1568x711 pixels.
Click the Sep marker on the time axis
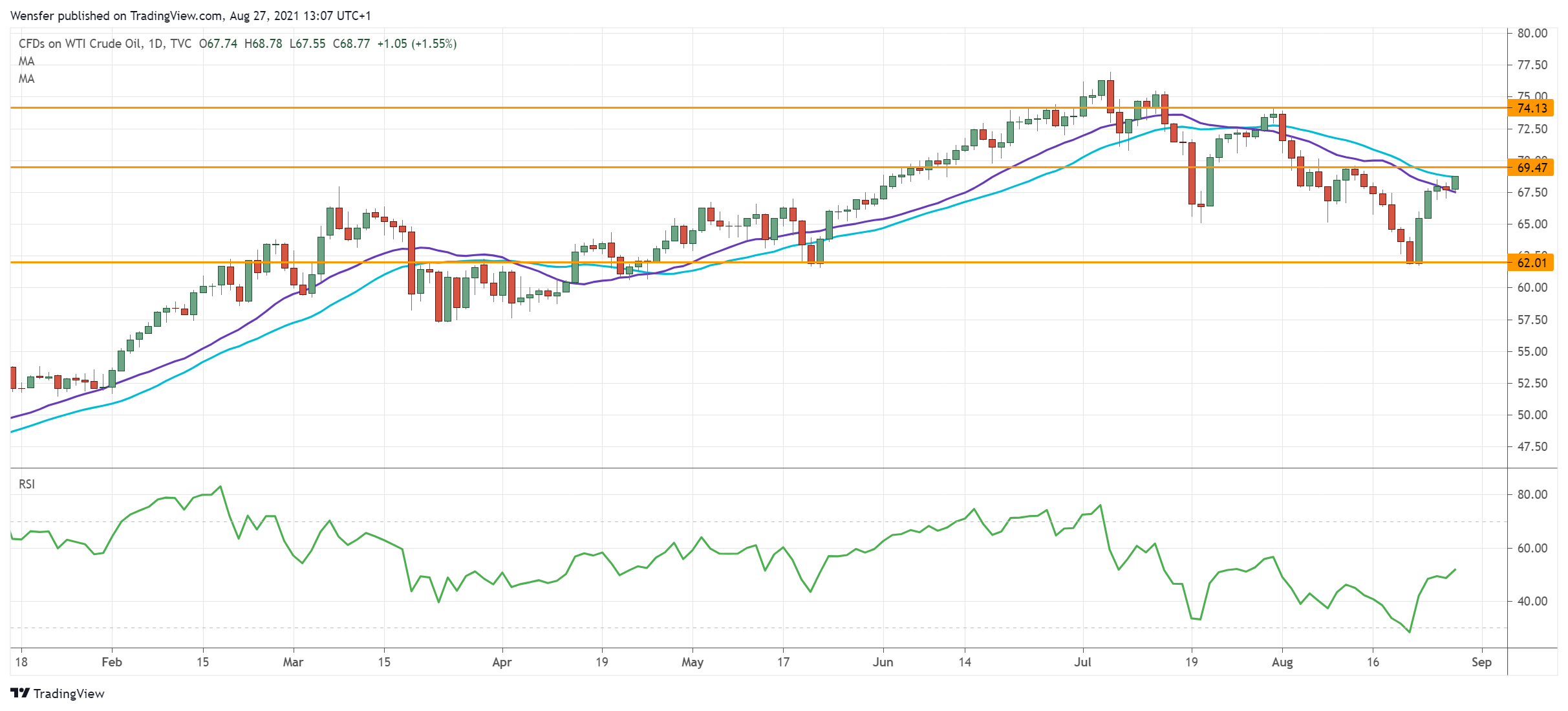(x=1481, y=662)
